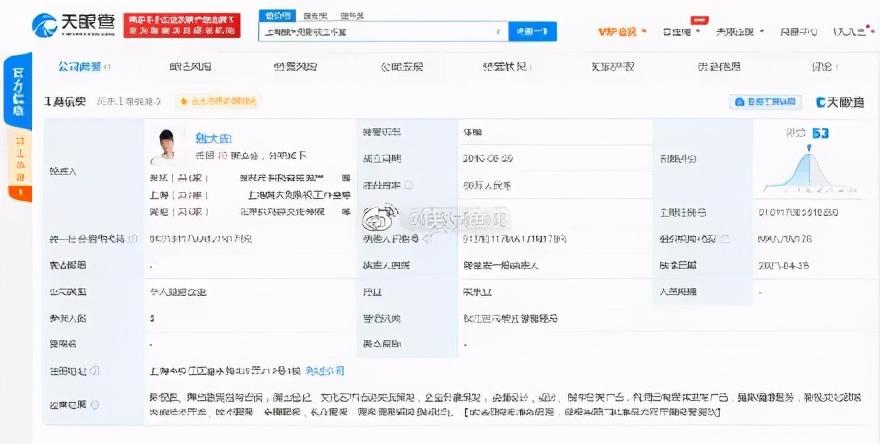Click the orange badge beside 工商信息 heading
Image resolution: width=880 pixels, height=444 pixels.
[217, 102]
